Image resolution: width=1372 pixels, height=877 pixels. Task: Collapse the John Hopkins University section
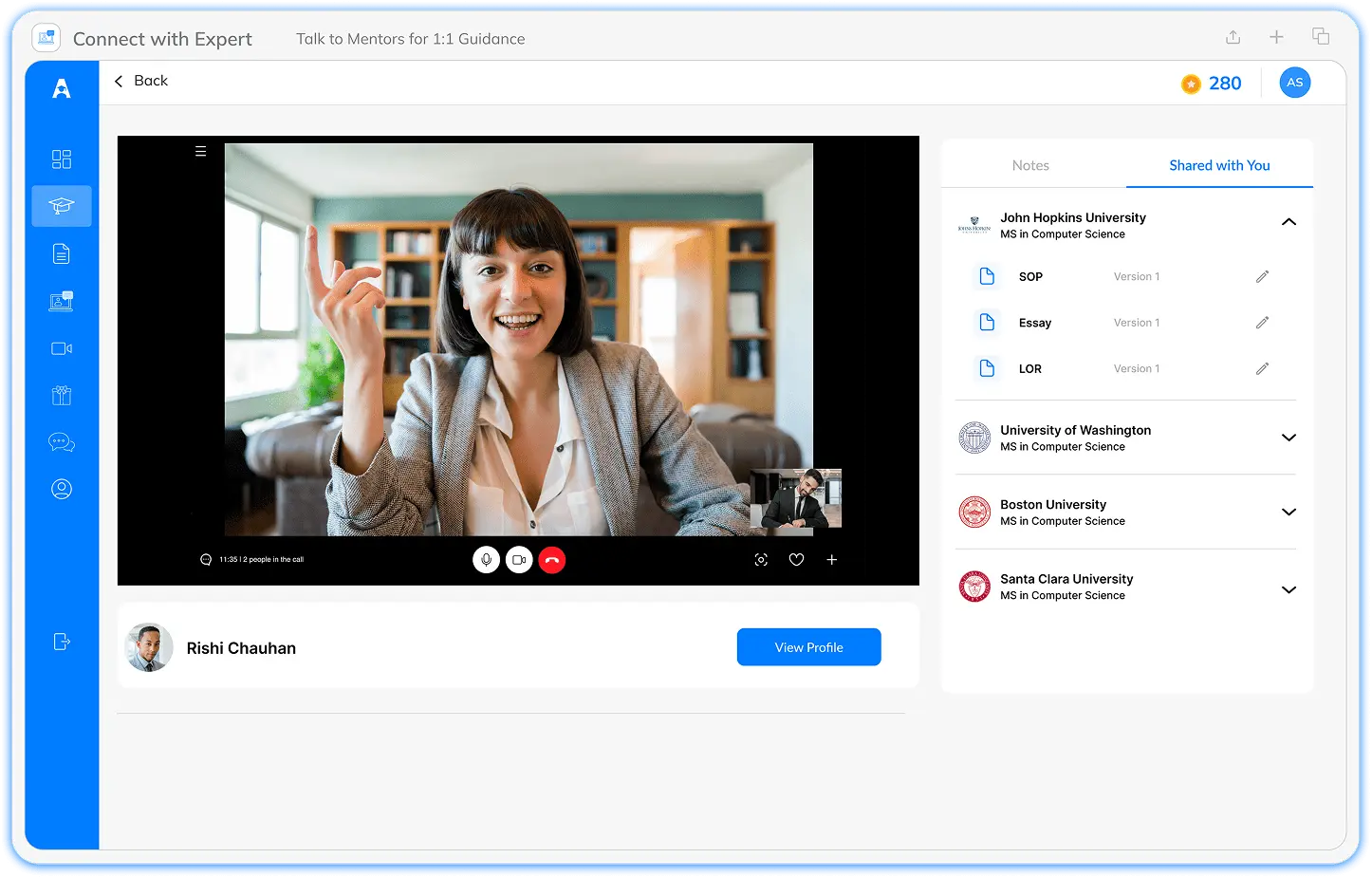1289,221
